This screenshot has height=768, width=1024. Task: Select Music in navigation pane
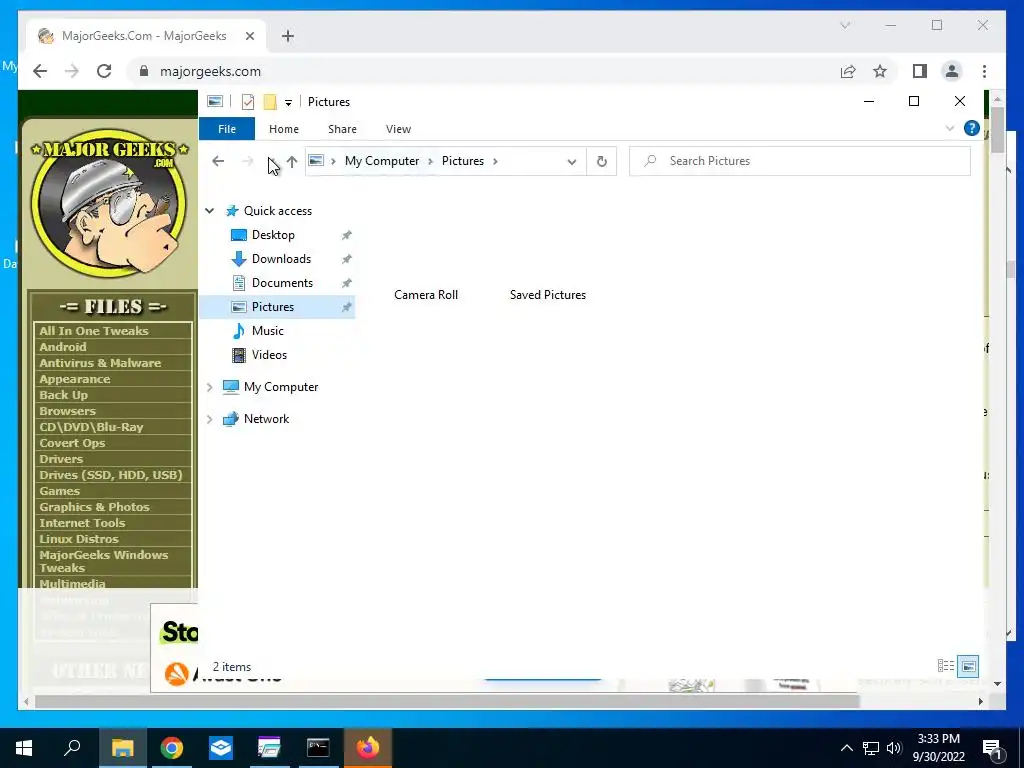point(268,331)
